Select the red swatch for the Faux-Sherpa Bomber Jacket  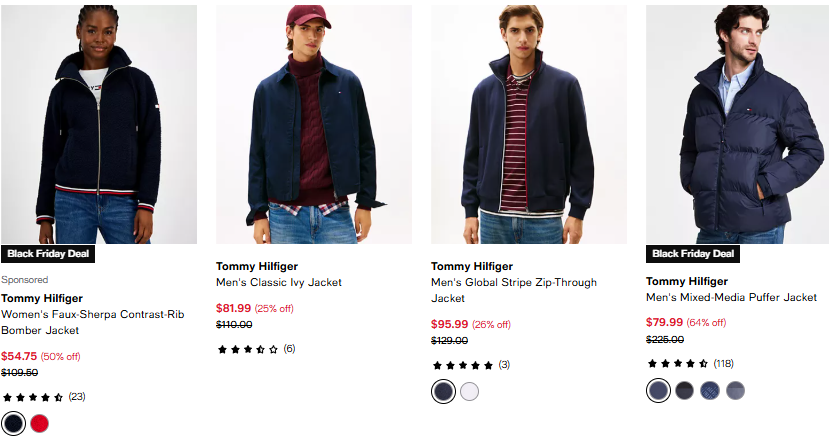click(39, 423)
